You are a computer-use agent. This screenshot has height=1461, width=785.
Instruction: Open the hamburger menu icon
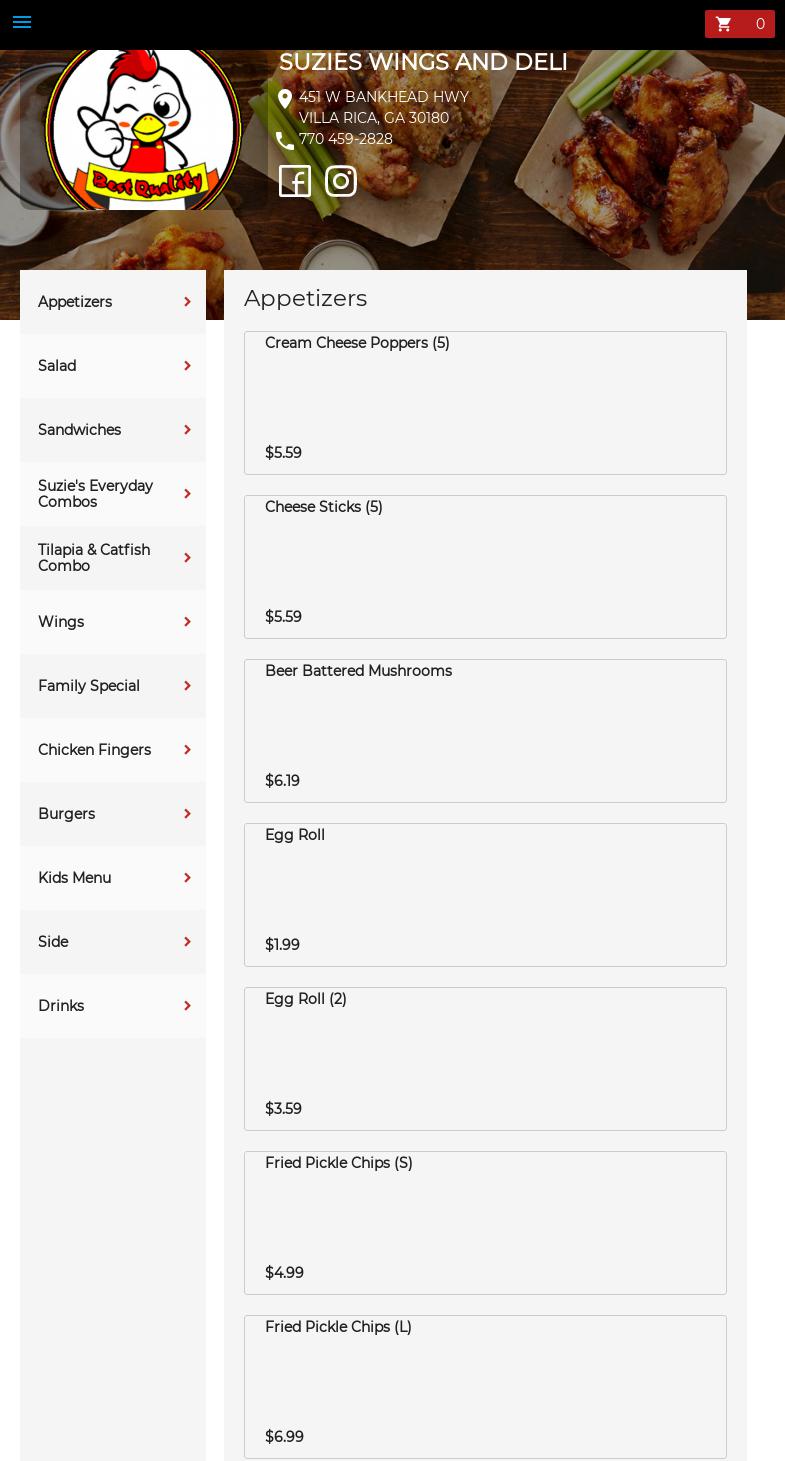coord(22,22)
